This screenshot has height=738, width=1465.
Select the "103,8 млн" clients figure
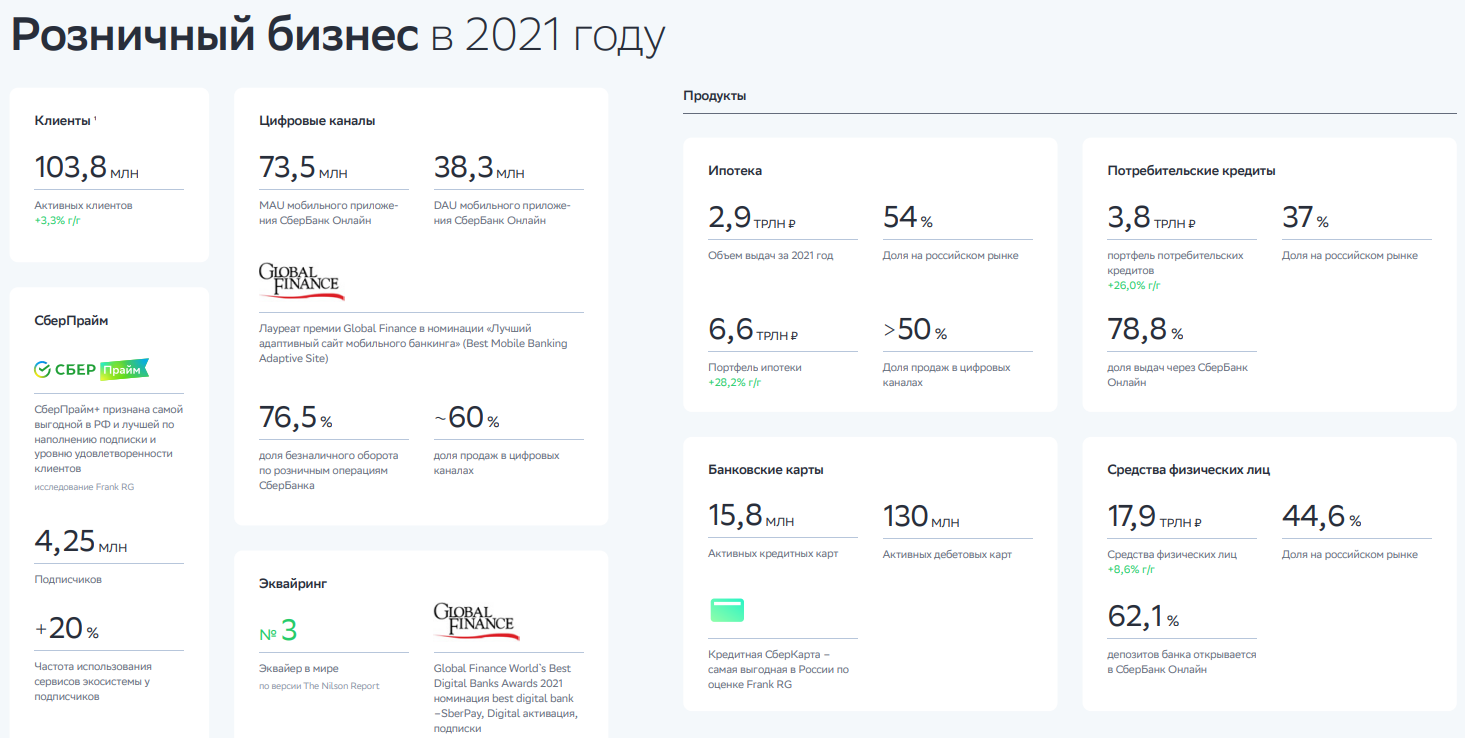click(87, 167)
